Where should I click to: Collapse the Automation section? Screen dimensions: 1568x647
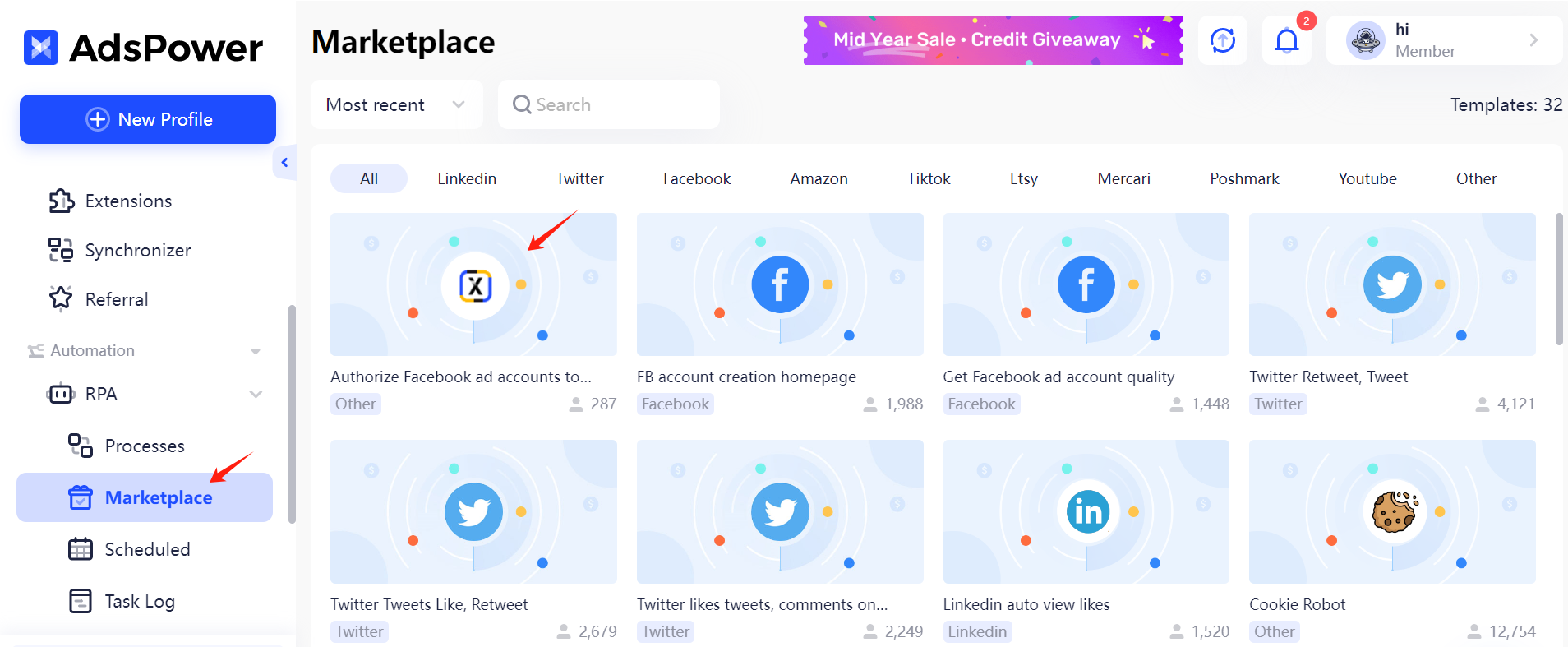[256, 350]
